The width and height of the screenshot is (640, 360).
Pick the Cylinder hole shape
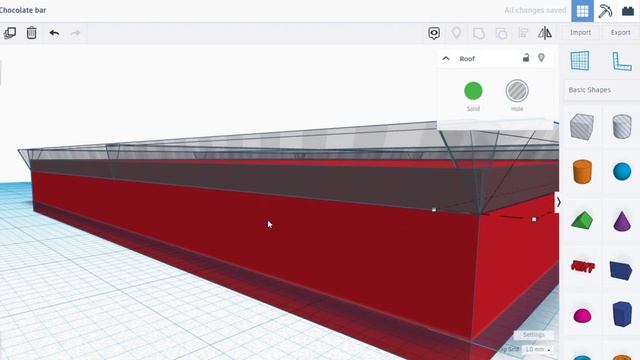tap(622, 127)
